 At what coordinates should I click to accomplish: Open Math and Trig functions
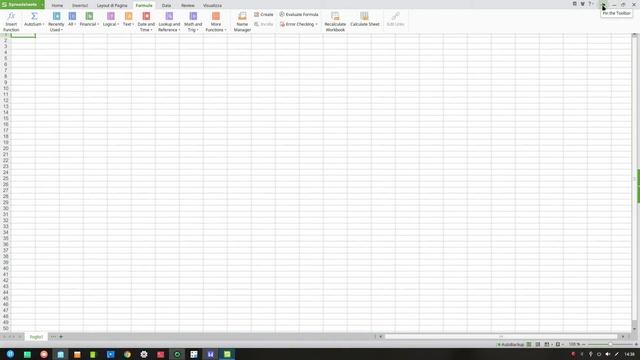point(193,22)
